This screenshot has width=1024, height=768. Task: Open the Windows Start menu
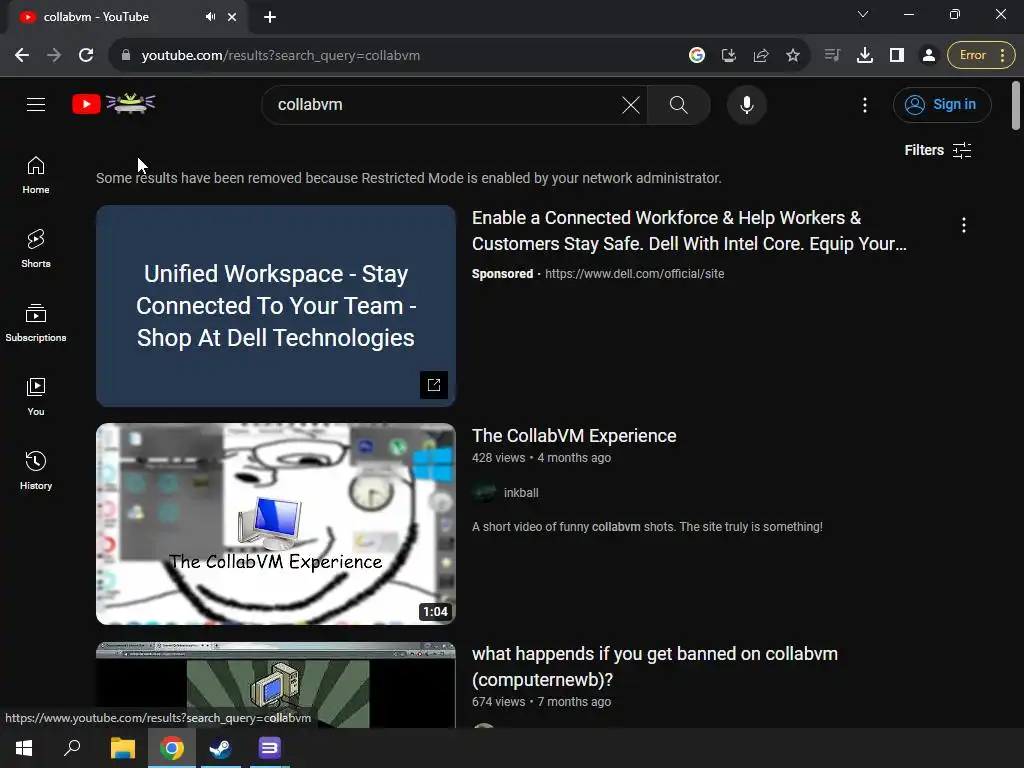tap(24, 748)
